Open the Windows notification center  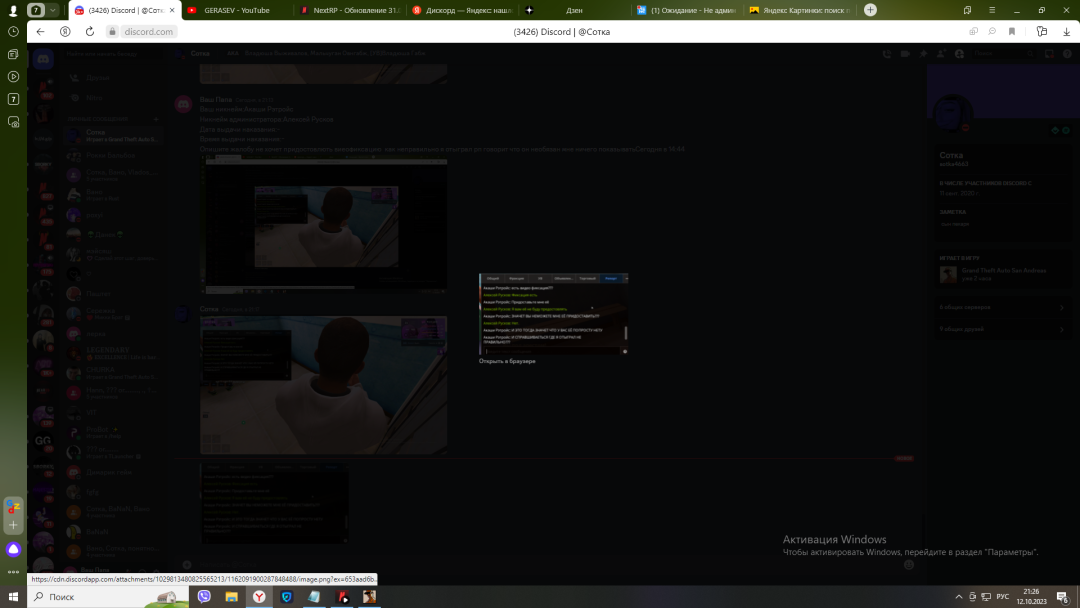coord(1063,597)
